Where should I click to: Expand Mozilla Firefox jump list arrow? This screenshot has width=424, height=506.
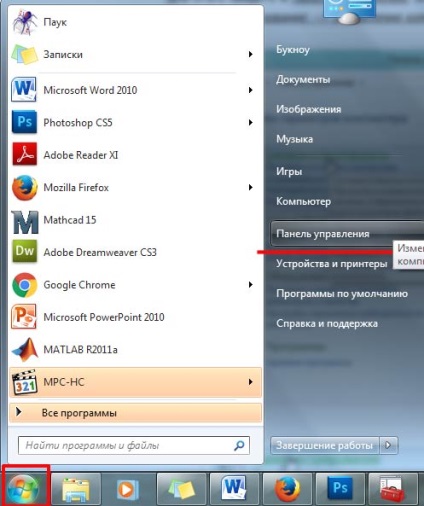tap(250, 187)
